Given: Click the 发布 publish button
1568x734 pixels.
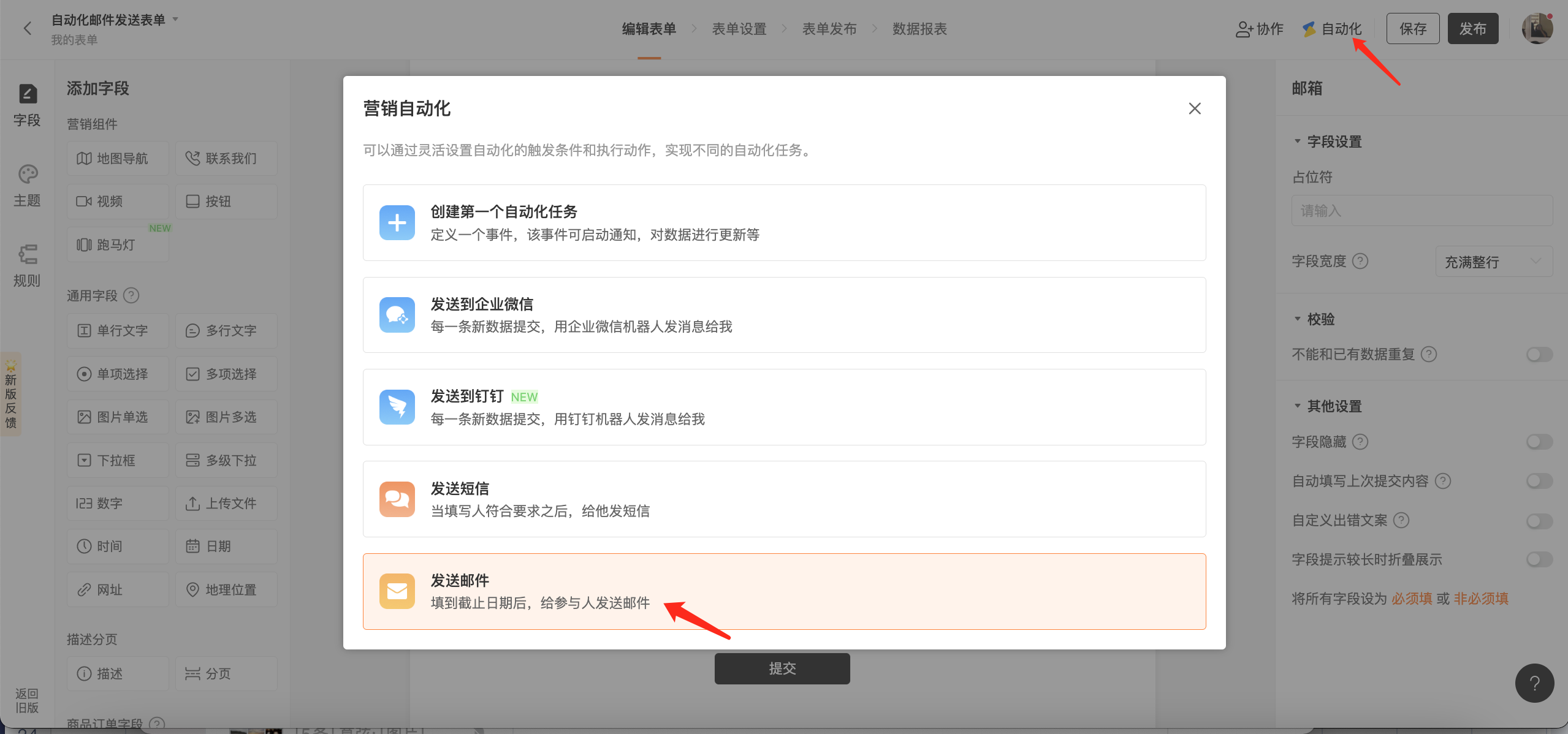Looking at the screenshot, I should coord(1472,29).
